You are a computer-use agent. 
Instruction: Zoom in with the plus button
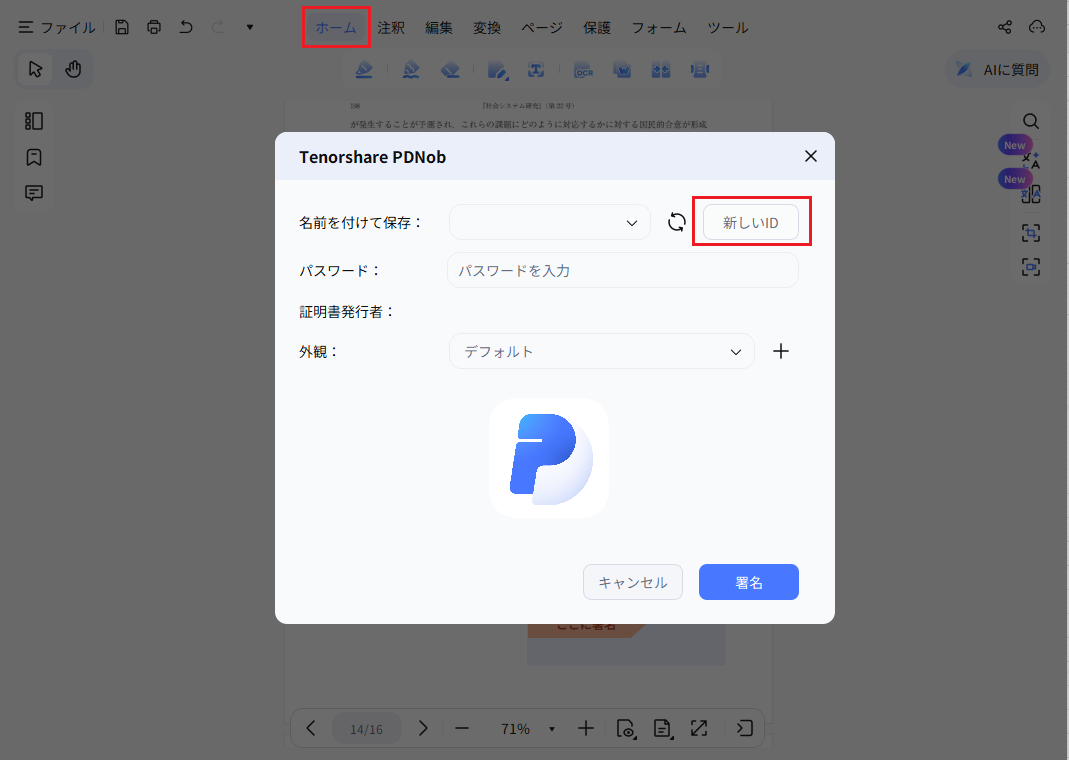(x=586, y=729)
